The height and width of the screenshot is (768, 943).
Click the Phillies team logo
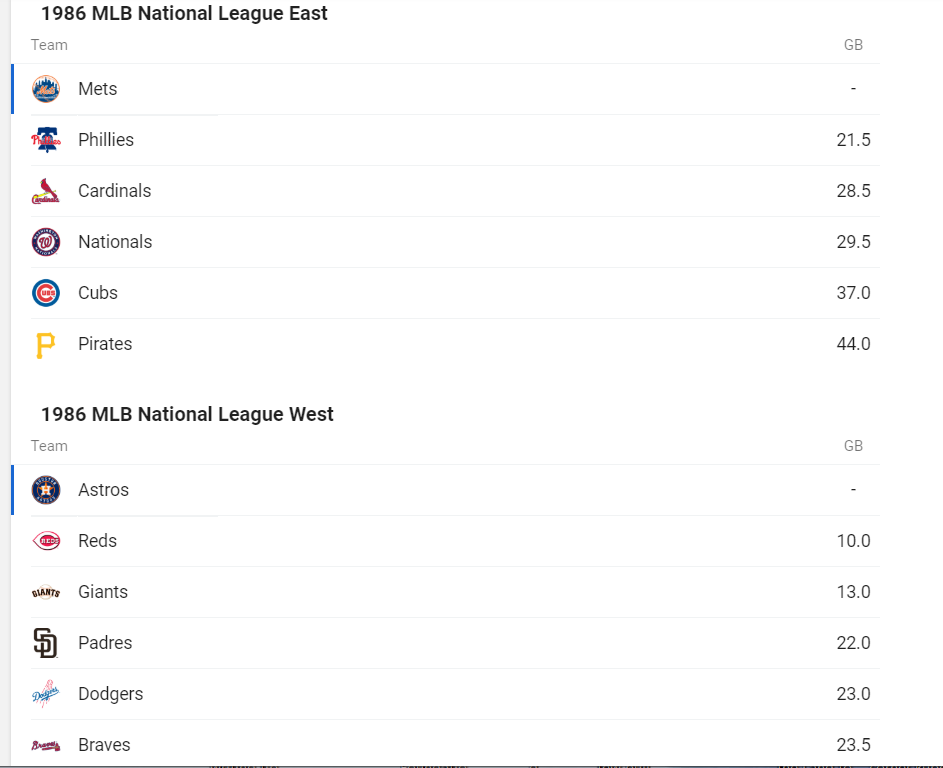pyautogui.click(x=46, y=140)
